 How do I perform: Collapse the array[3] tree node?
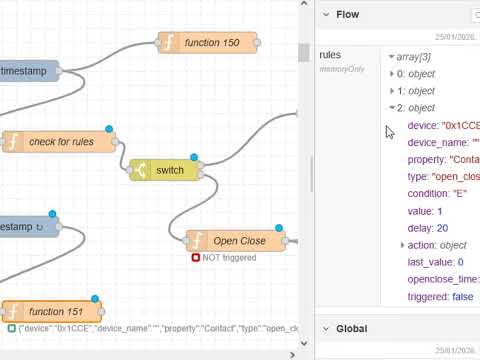(x=392, y=57)
